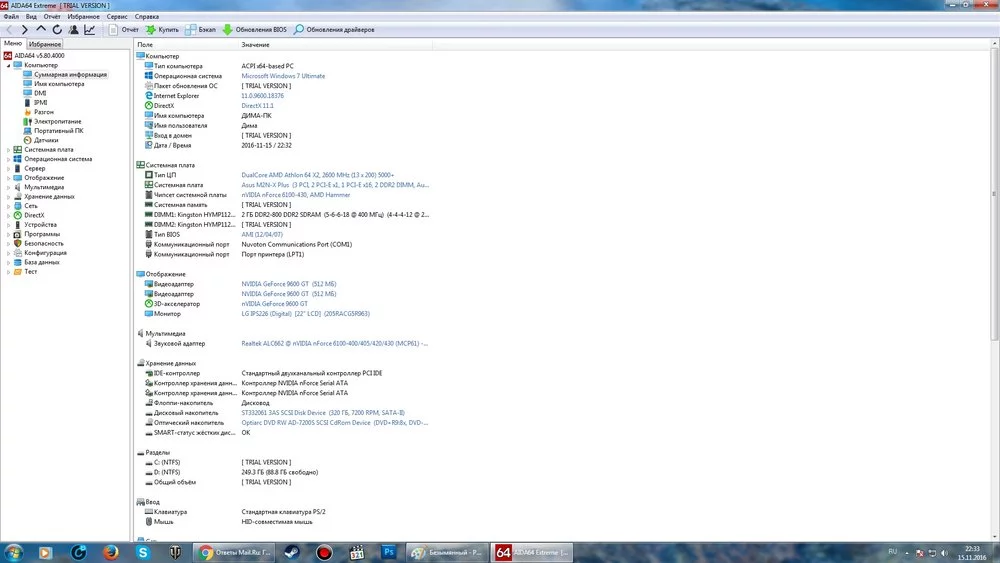Viewport: 1000px width, 563px height.
Task: Click the Купить toolbar button
Action: click(x=162, y=30)
